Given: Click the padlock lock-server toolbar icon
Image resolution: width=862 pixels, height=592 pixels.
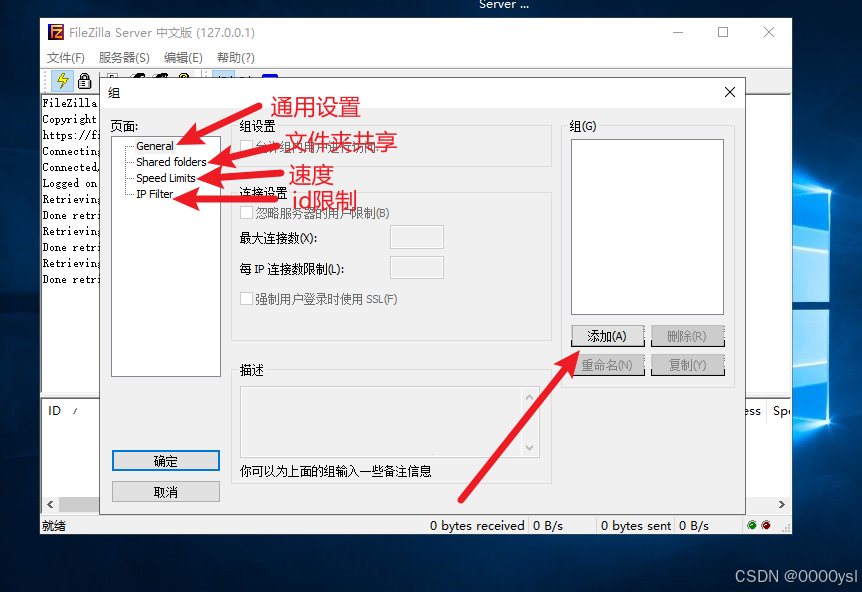Looking at the screenshot, I should point(85,81).
